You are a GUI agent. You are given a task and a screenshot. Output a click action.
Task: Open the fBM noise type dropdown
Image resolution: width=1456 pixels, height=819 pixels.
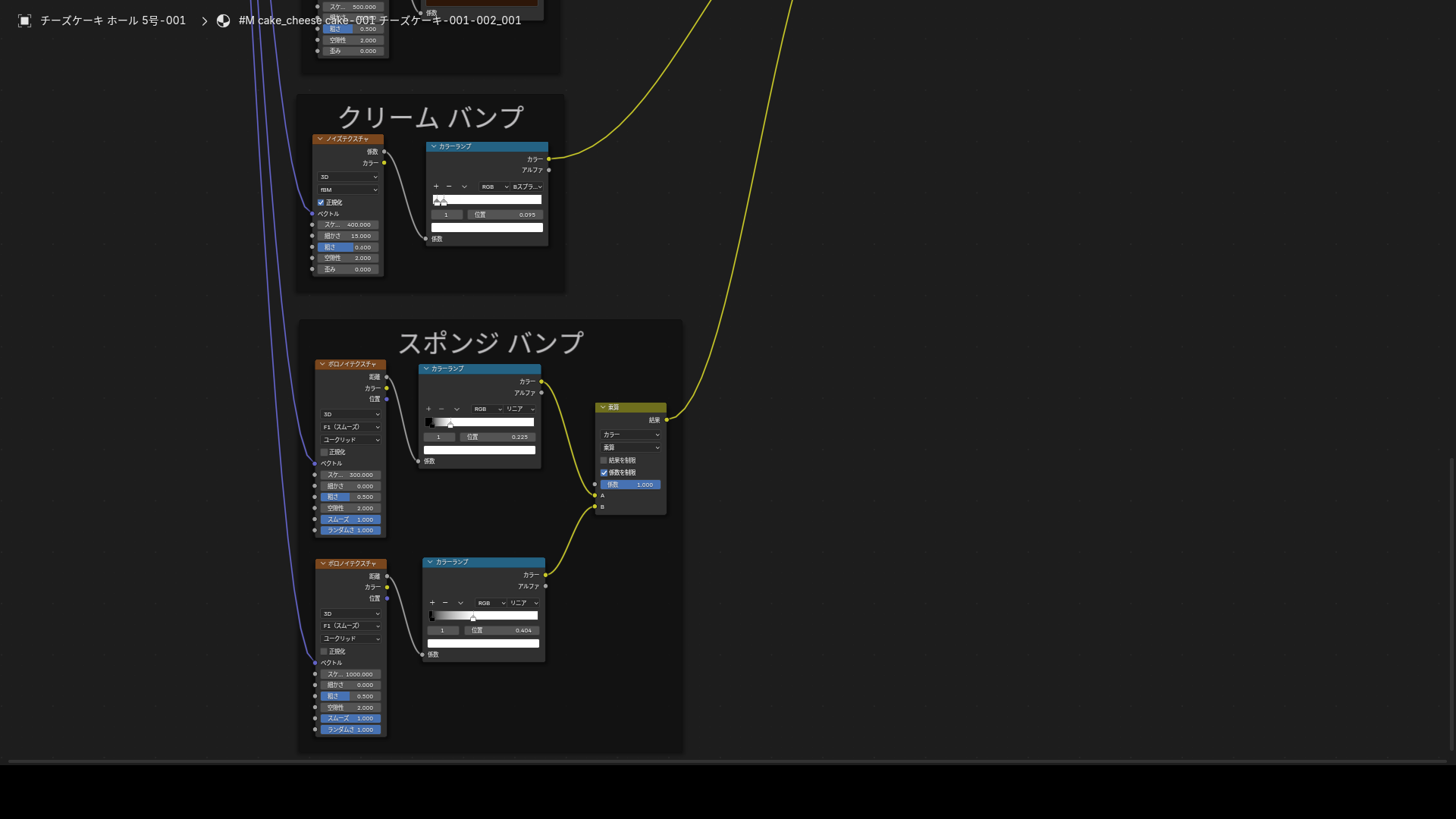click(348, 190)
